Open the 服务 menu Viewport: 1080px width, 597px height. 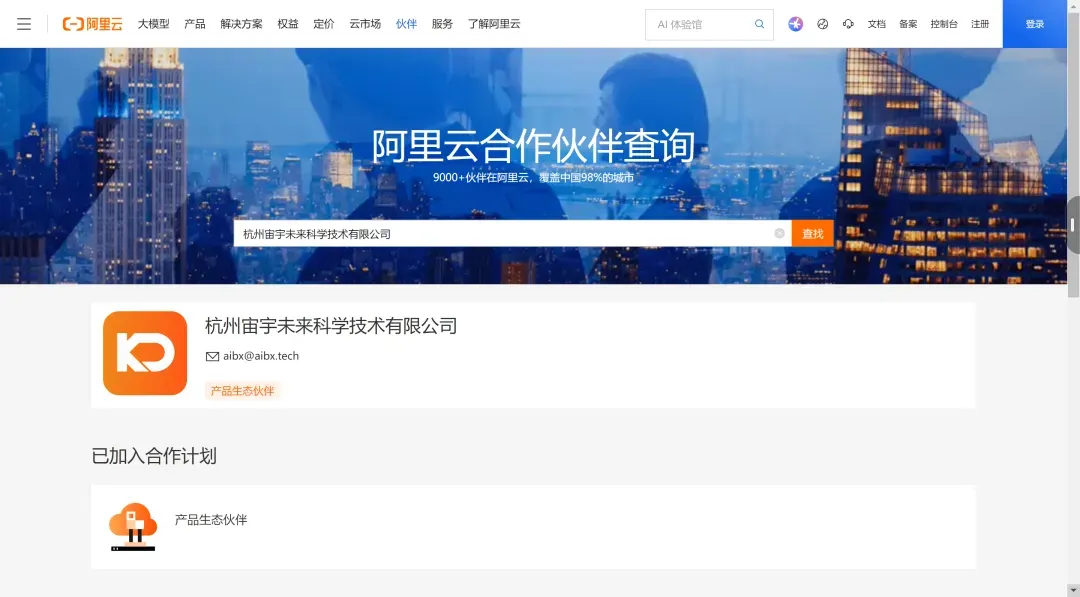(442, 24)
